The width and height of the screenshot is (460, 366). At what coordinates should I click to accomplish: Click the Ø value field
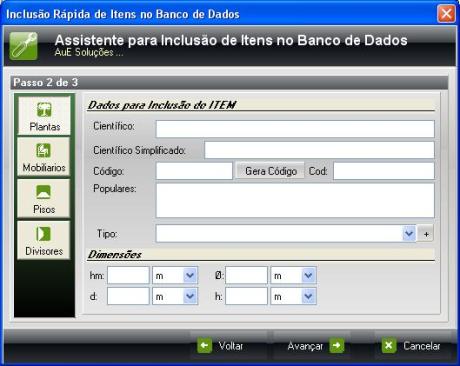[x=246, y=275]
